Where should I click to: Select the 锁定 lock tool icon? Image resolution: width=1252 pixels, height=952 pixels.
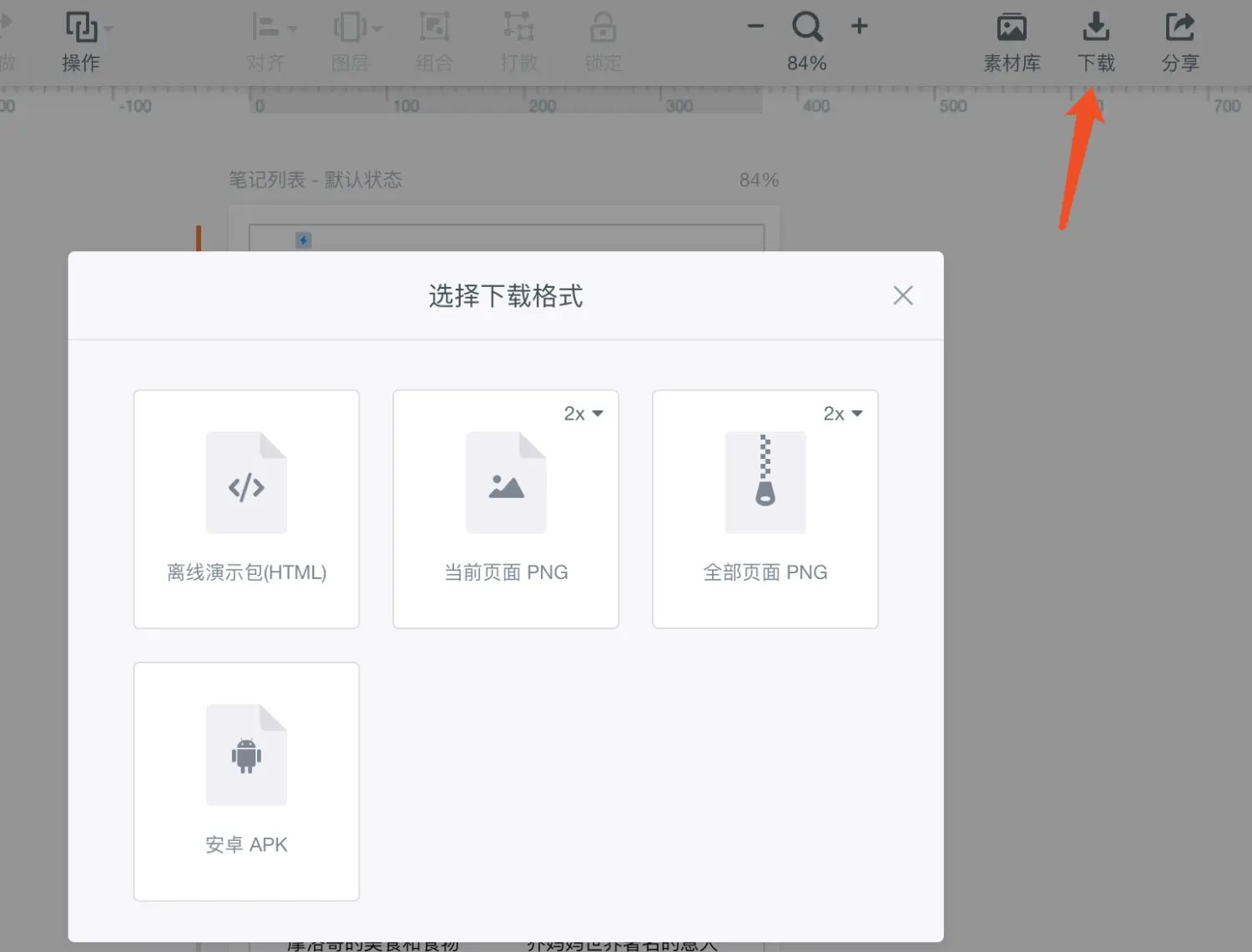[x=603, y=25]
